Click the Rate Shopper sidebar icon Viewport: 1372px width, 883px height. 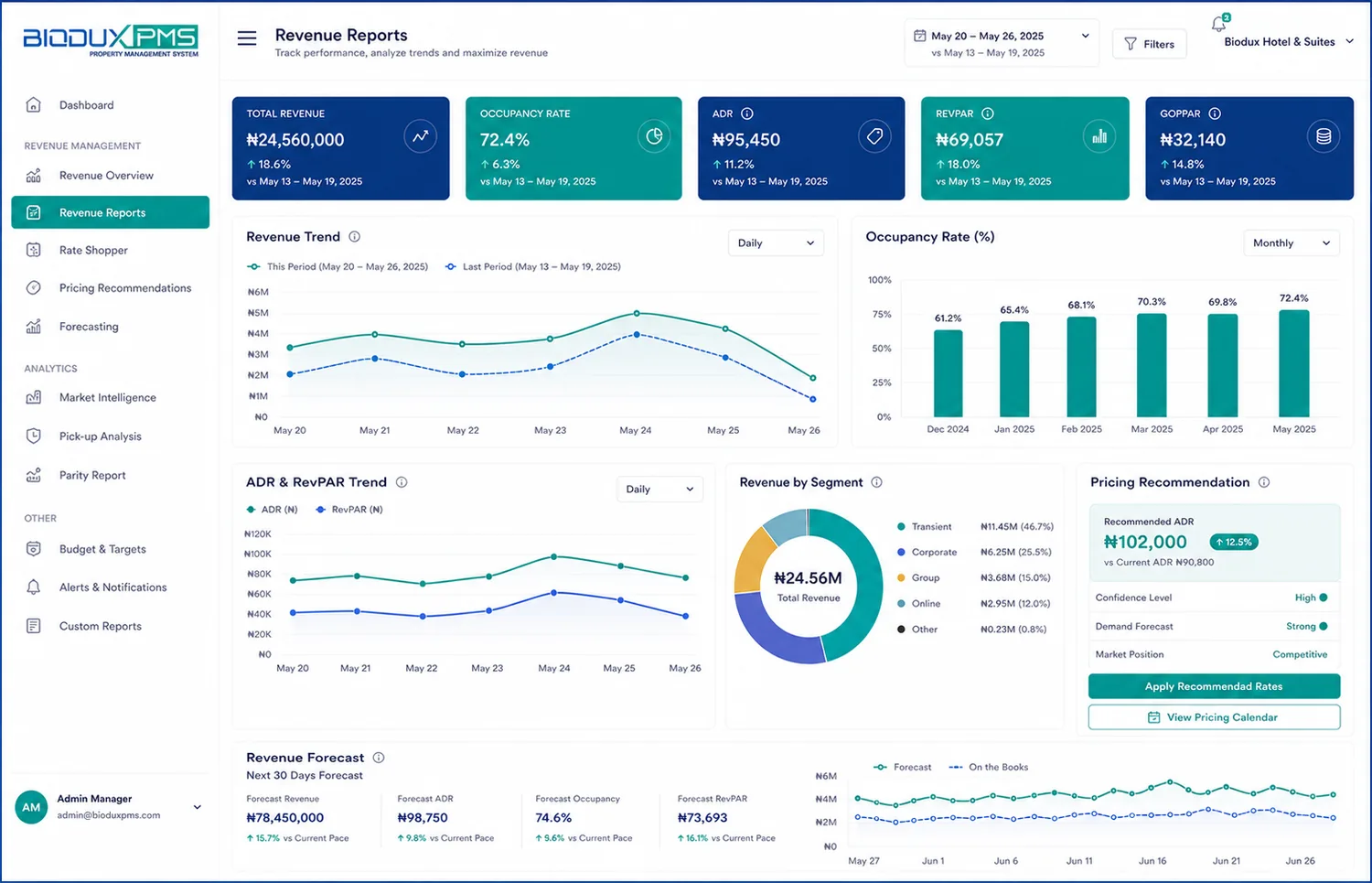click(34, 250)
